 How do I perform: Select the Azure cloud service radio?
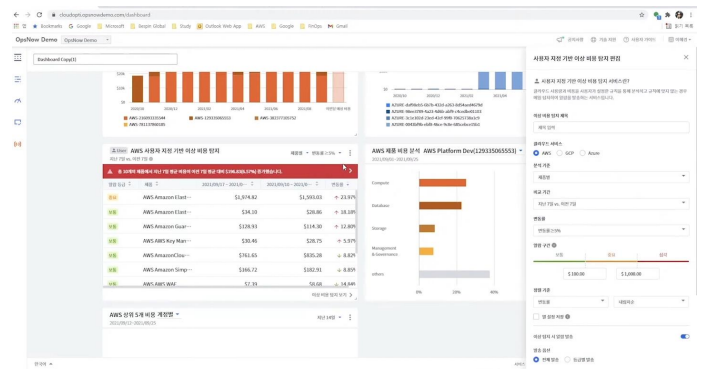[x=582, y=153]
